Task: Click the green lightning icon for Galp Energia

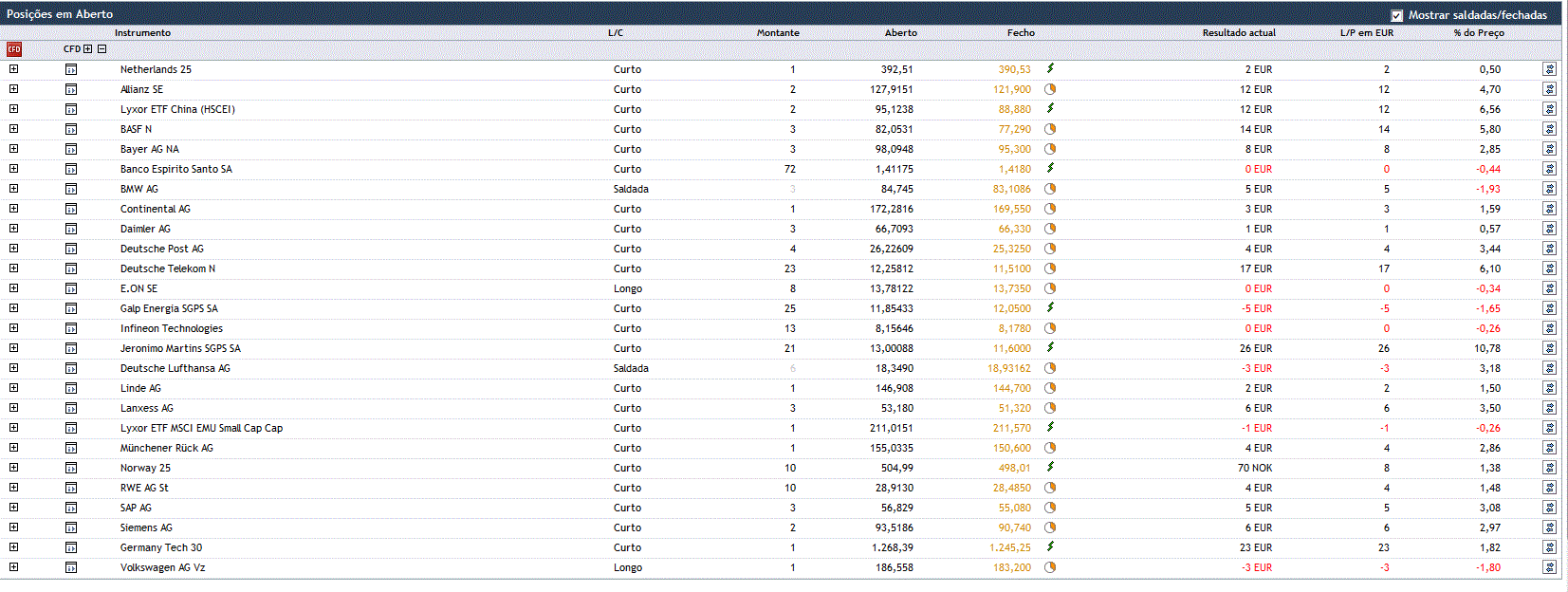Action: [1050, 307]
